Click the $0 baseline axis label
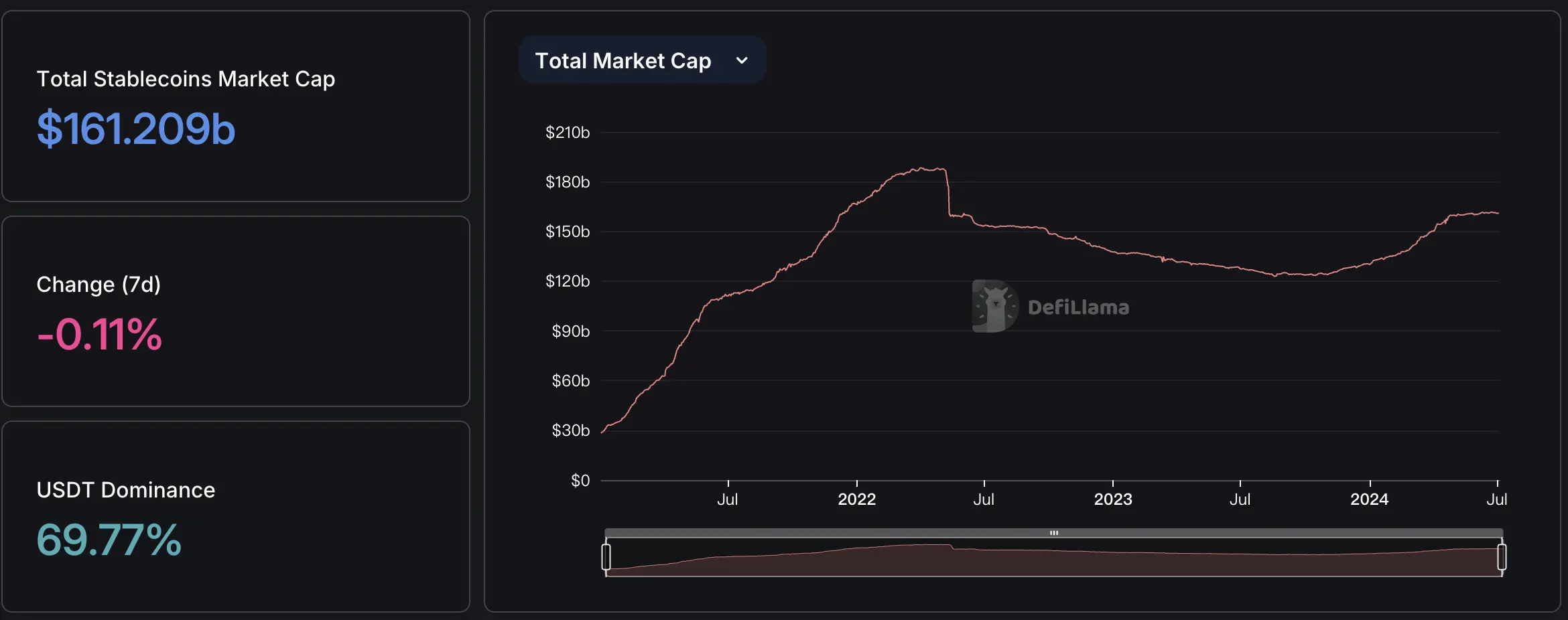Image resolution: width=1568 pixels, height=620 pixels. (580, 481)
